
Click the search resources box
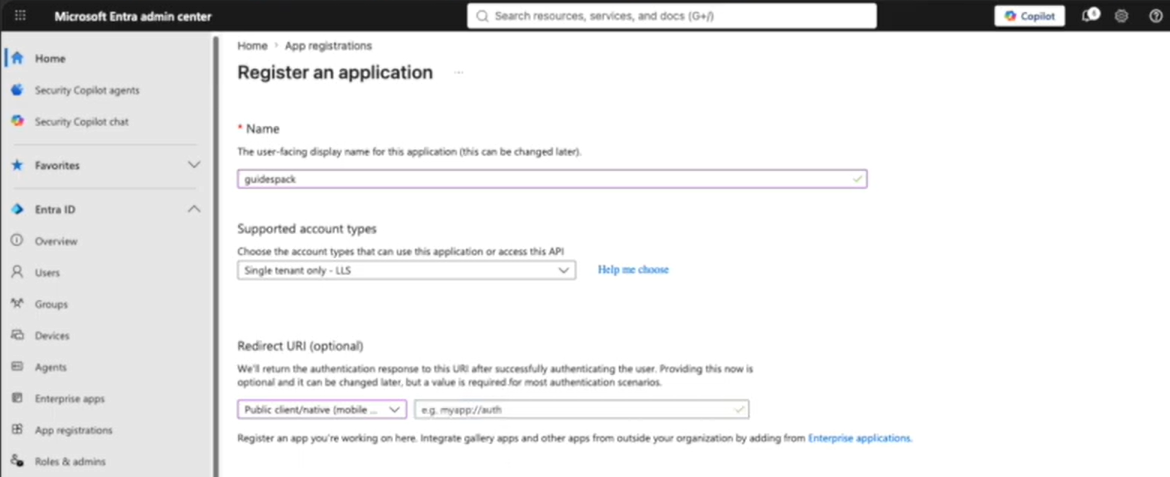pyautogui.click(x=672, y=16)
